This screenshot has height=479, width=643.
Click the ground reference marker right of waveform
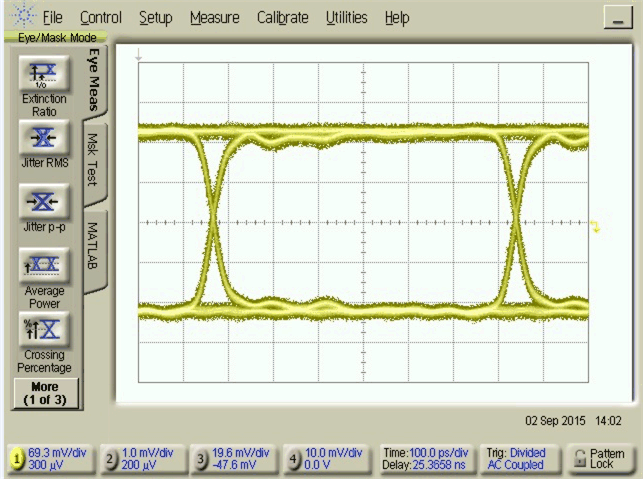point(595,227)
